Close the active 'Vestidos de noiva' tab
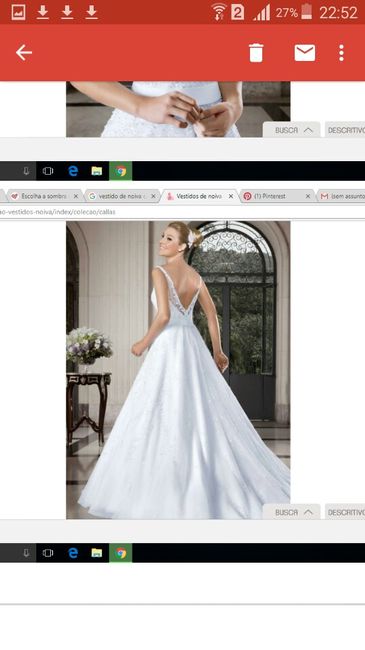Image resolution: width=365 pixels, height=650 pixels. tap(231, 196)
